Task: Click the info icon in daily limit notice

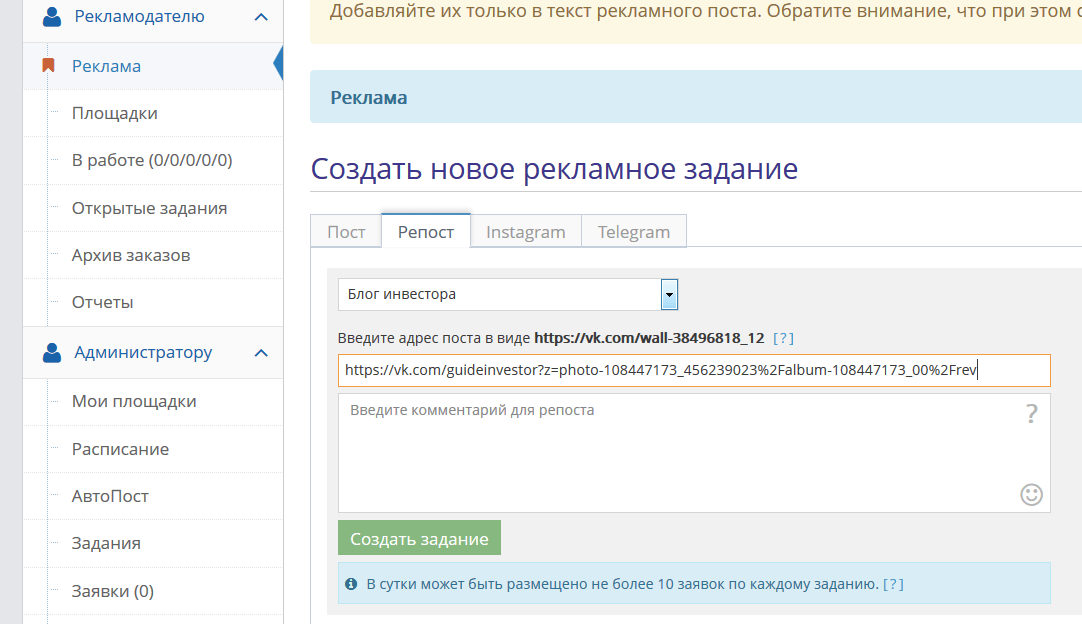Action: [351, 583]
